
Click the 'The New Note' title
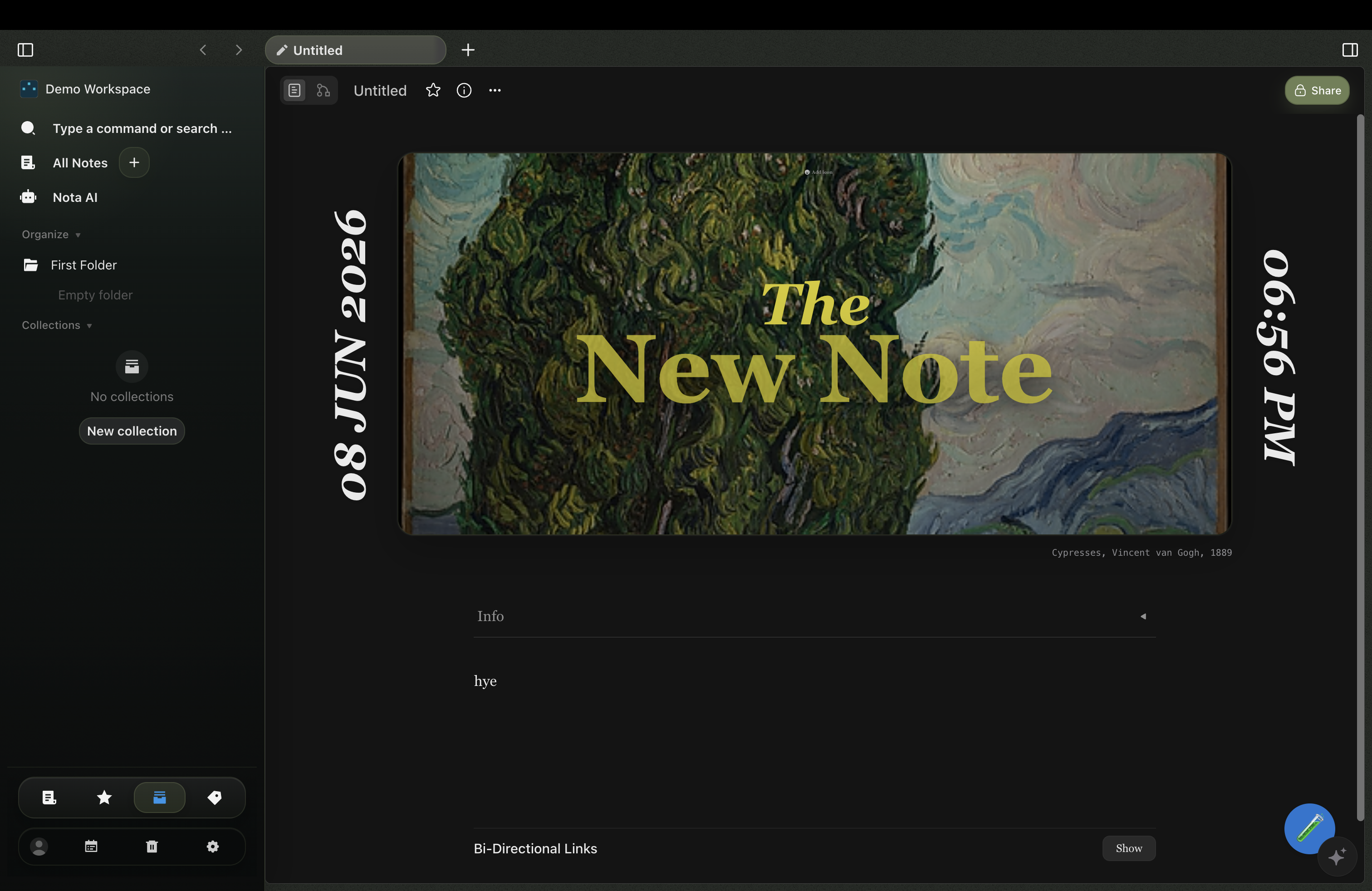814,343
